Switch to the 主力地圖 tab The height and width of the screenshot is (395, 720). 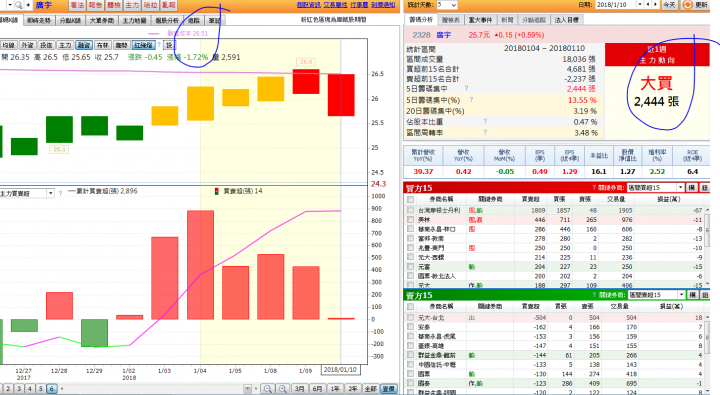click(x=134, y=20)
